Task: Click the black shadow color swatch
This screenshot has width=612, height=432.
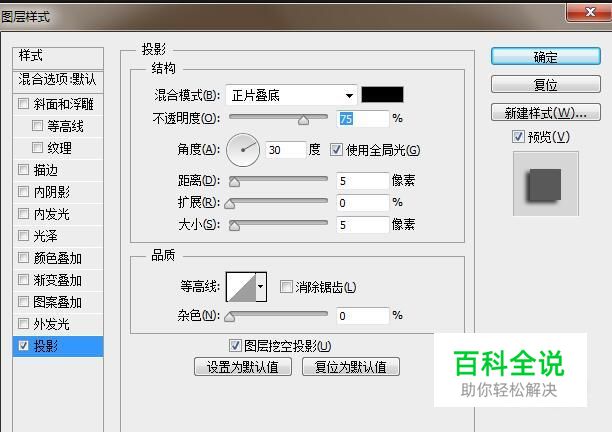Action: tap(382, 94)
